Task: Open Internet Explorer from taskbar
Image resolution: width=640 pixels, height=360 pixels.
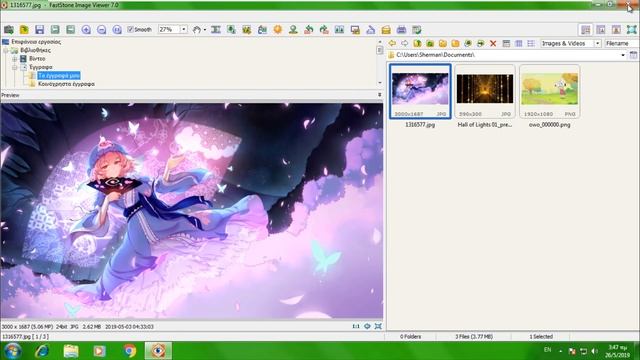Action: (x=42, y=351)
